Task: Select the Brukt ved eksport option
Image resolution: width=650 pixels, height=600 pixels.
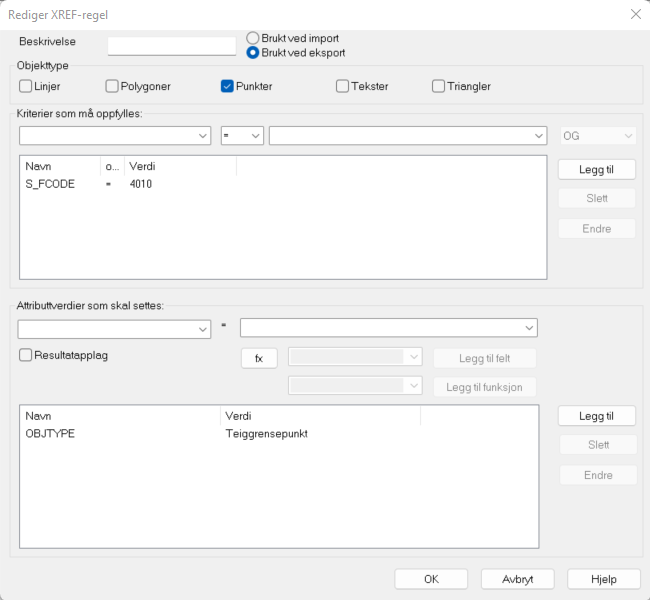Action: tap(253, 52)
